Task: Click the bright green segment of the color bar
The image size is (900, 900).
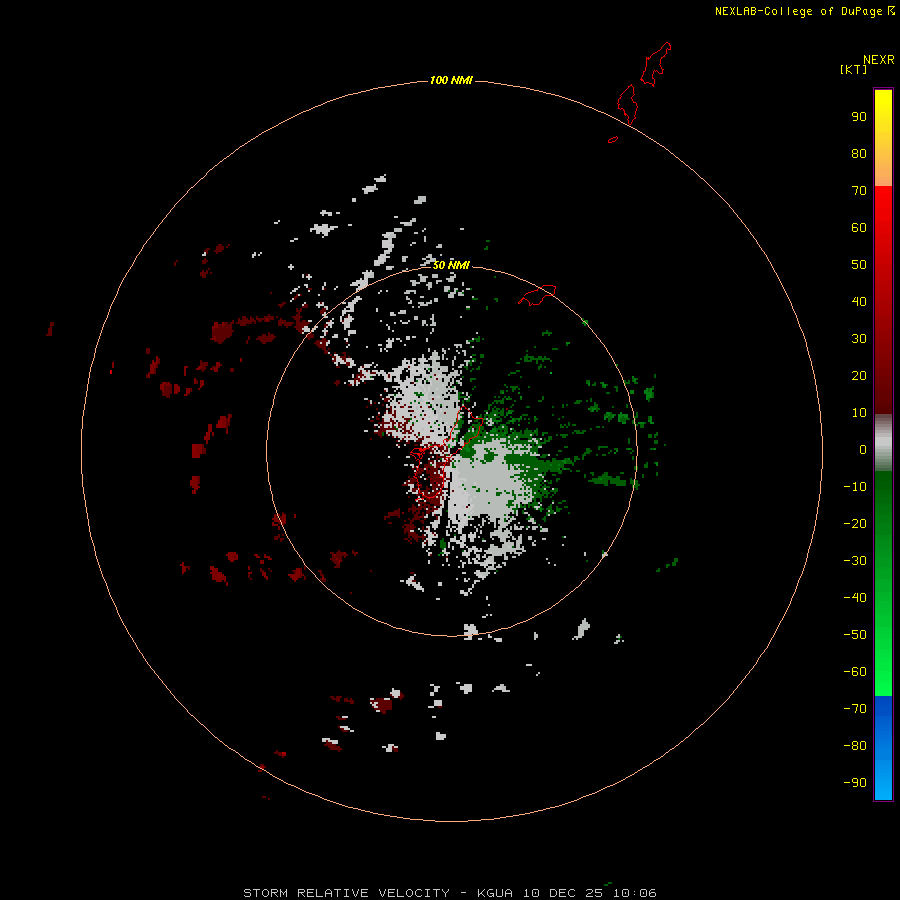Action: pyautogui.click(x=883, y=584)
